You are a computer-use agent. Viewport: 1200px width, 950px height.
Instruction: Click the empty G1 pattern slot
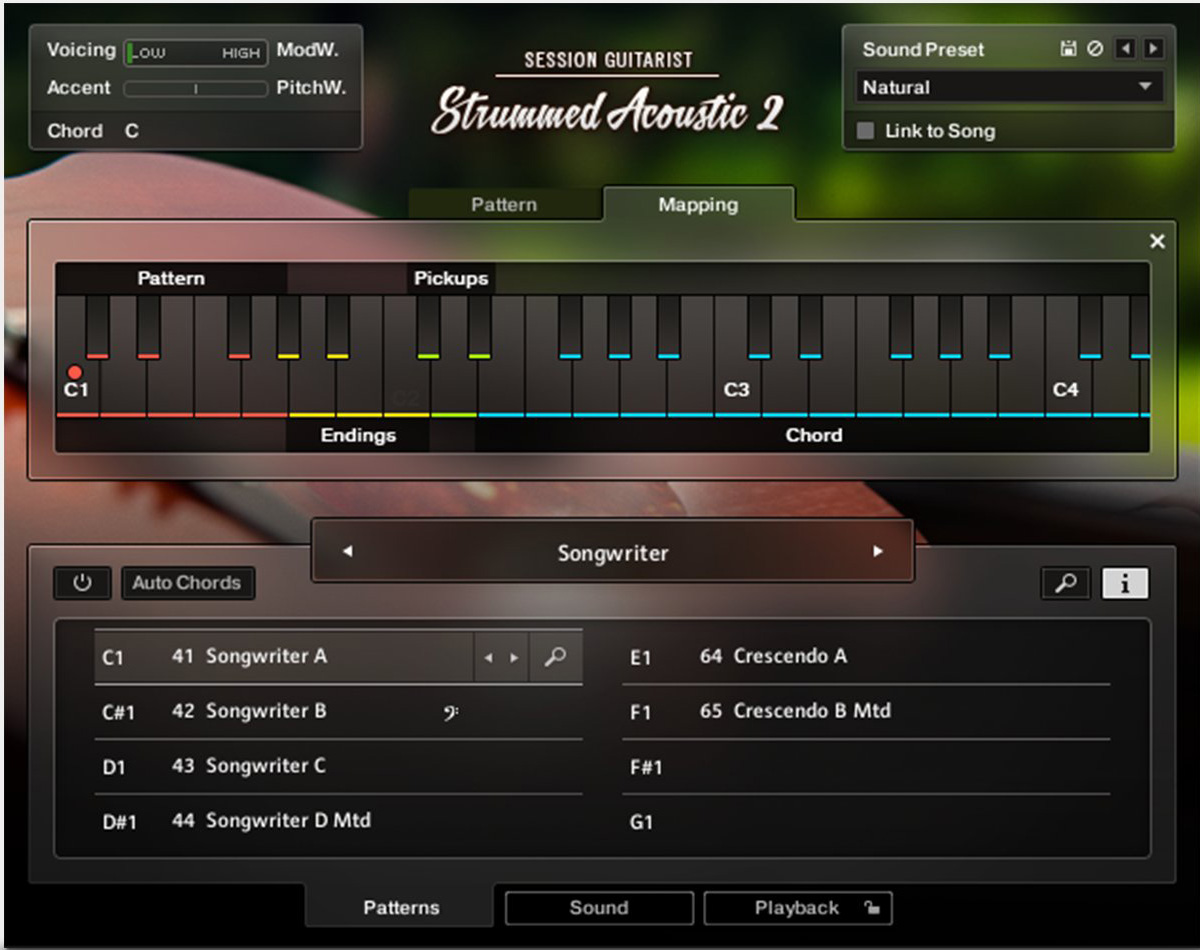pos(866,821)
